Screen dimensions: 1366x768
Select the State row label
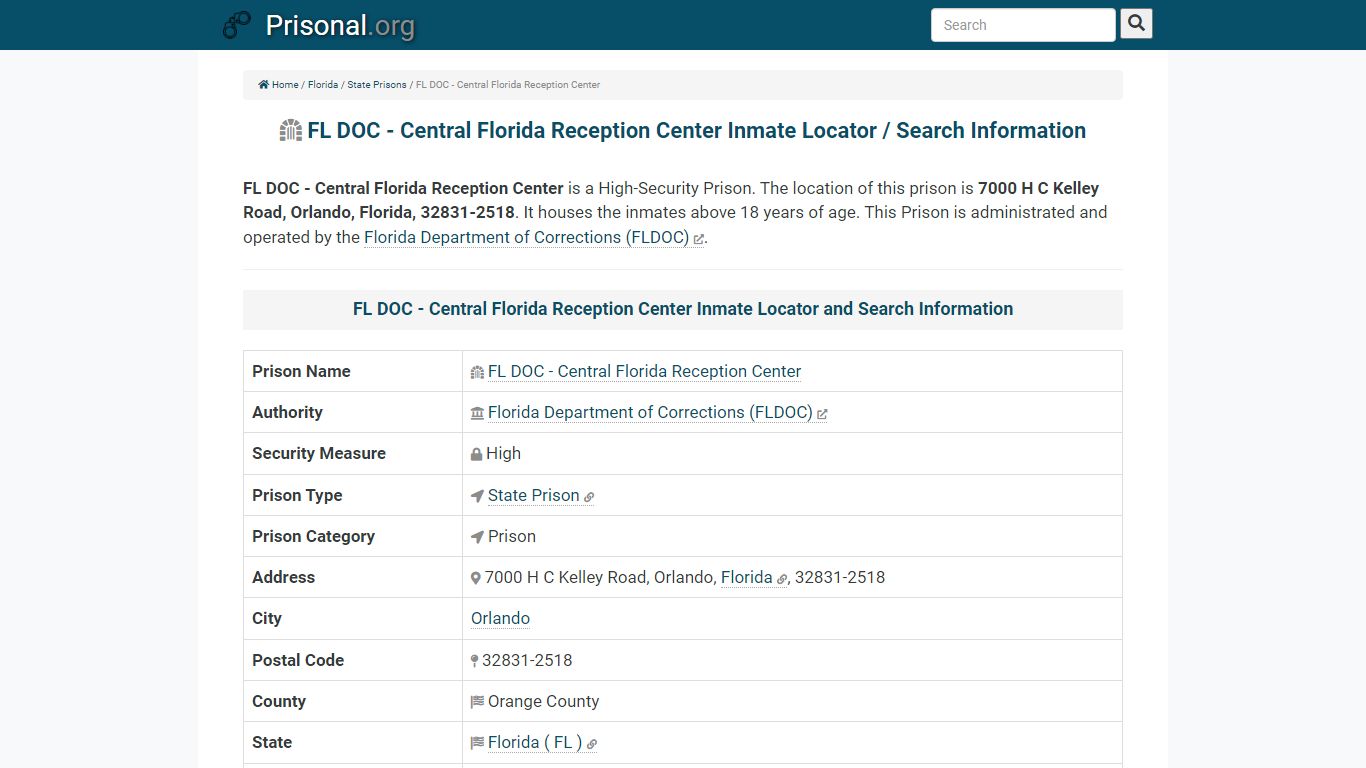[272, 742]
